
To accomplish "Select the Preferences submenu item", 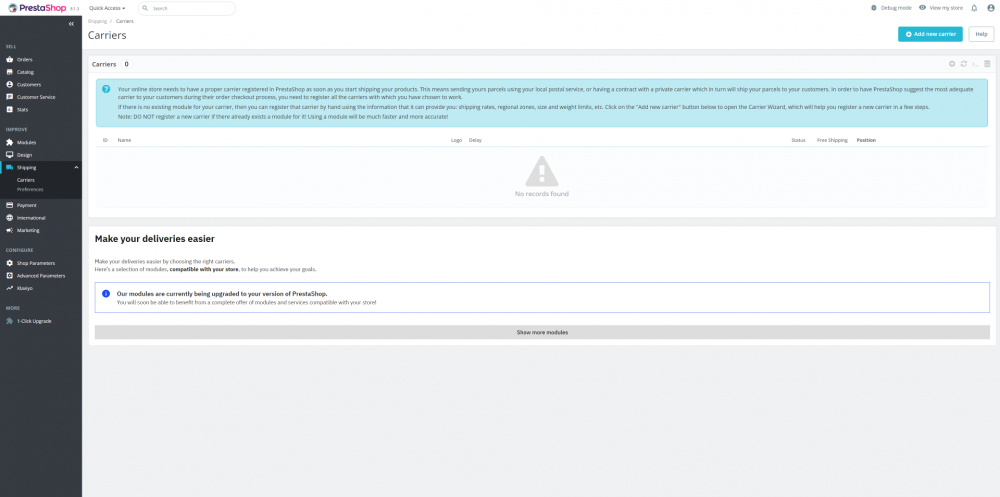I will [x=30, y=189].
